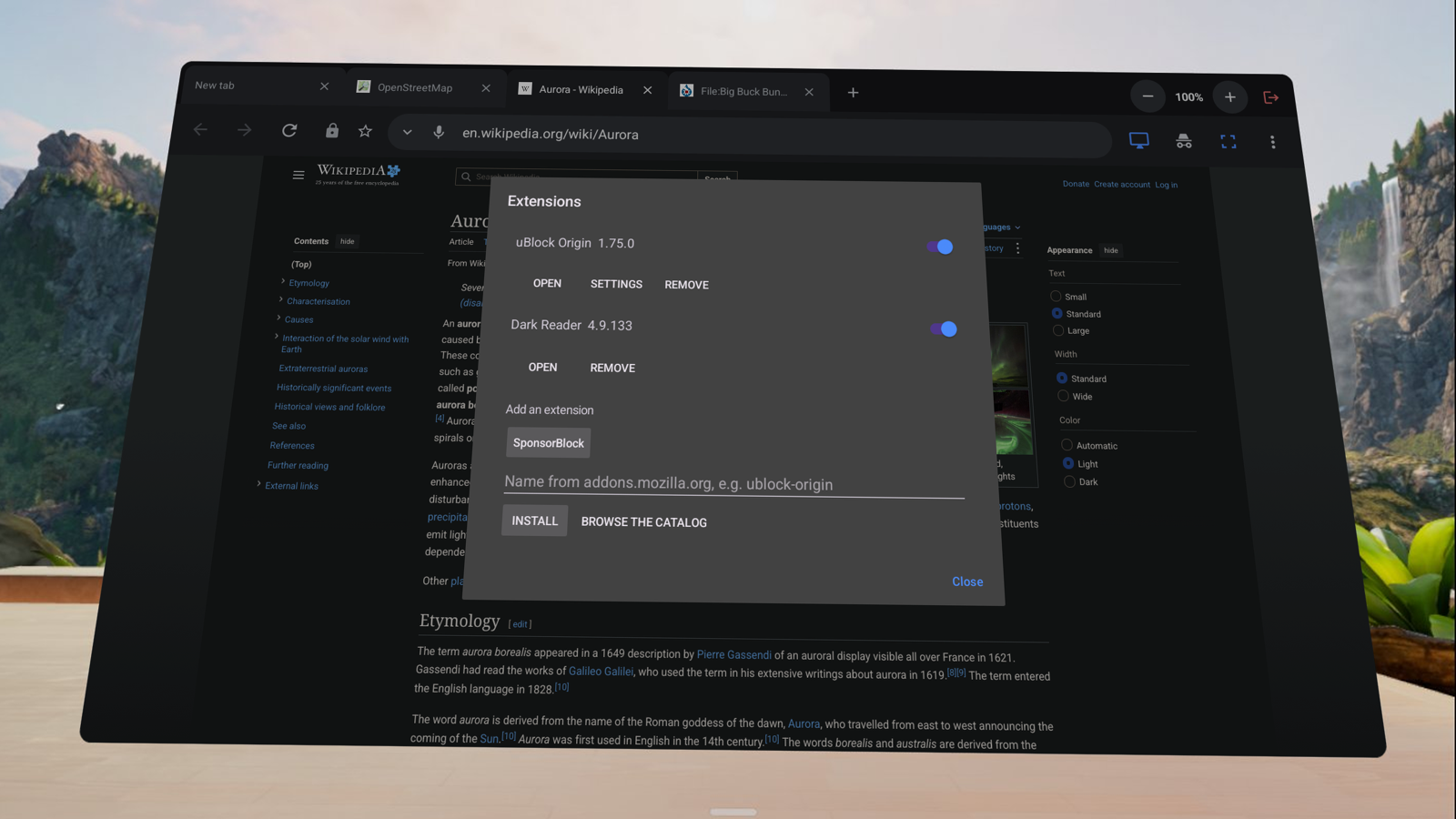Open private browsing mask icon
Viewport: 1456px width, 819px height.
click(x=1184, y=141)
